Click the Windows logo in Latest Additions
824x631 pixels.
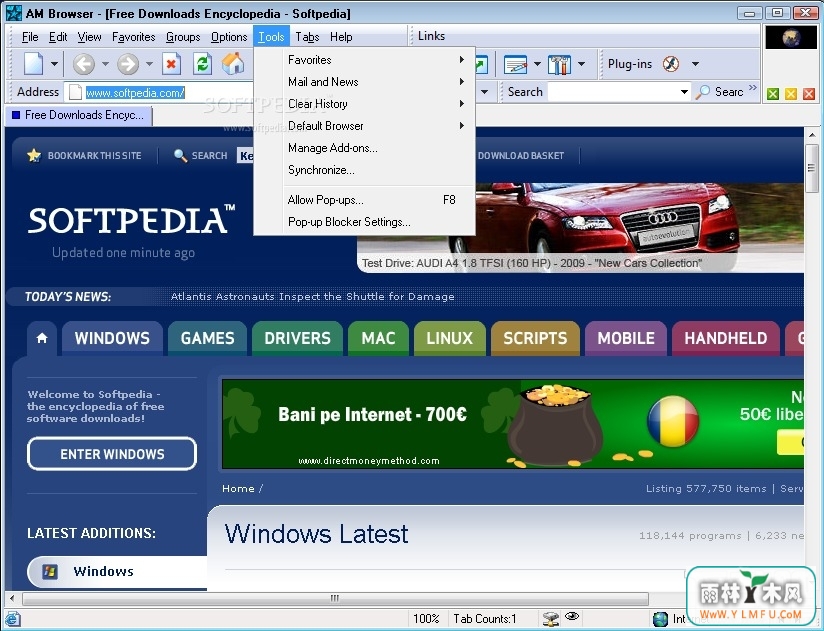[x=50, y=571]
